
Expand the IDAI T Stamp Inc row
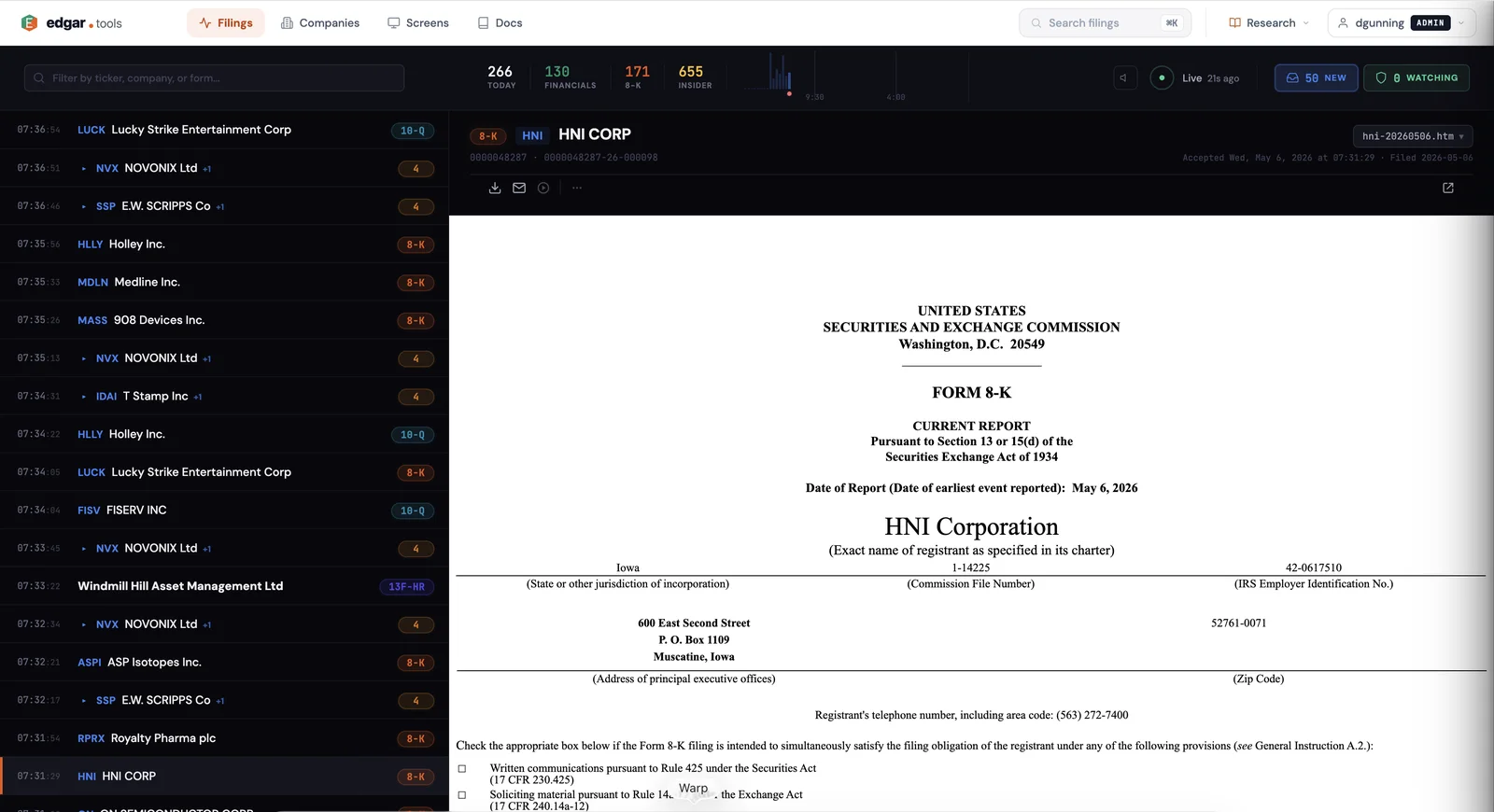coord(84,397)
